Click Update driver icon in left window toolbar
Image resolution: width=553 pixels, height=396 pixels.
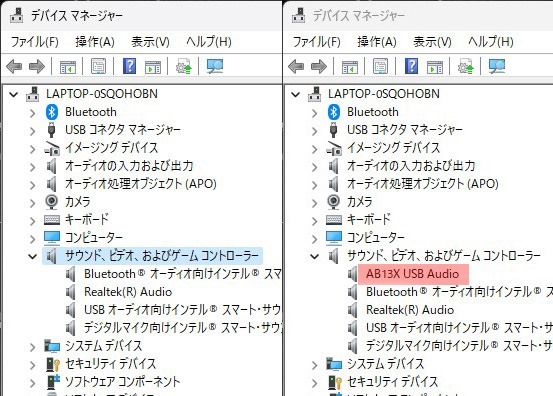pyautogui.click(x=183, y=66)
